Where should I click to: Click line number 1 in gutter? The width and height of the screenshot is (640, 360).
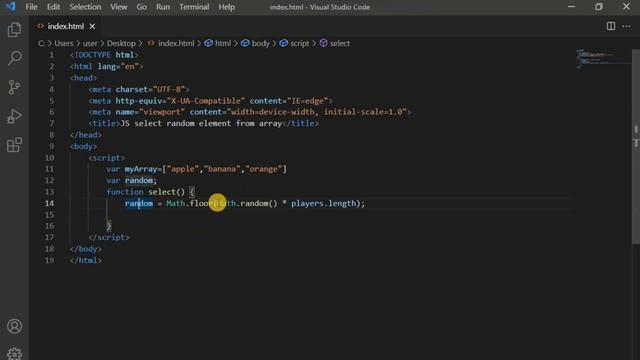(51, 55)
